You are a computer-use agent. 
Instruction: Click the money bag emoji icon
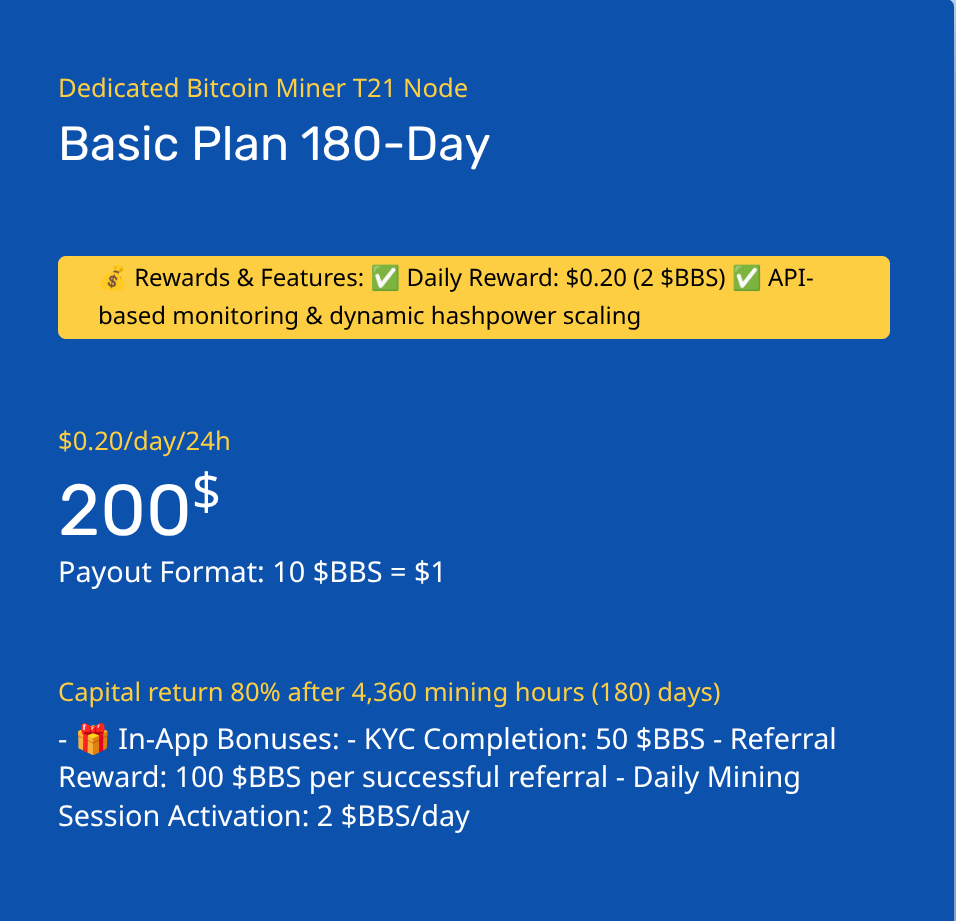pos(113,279)
